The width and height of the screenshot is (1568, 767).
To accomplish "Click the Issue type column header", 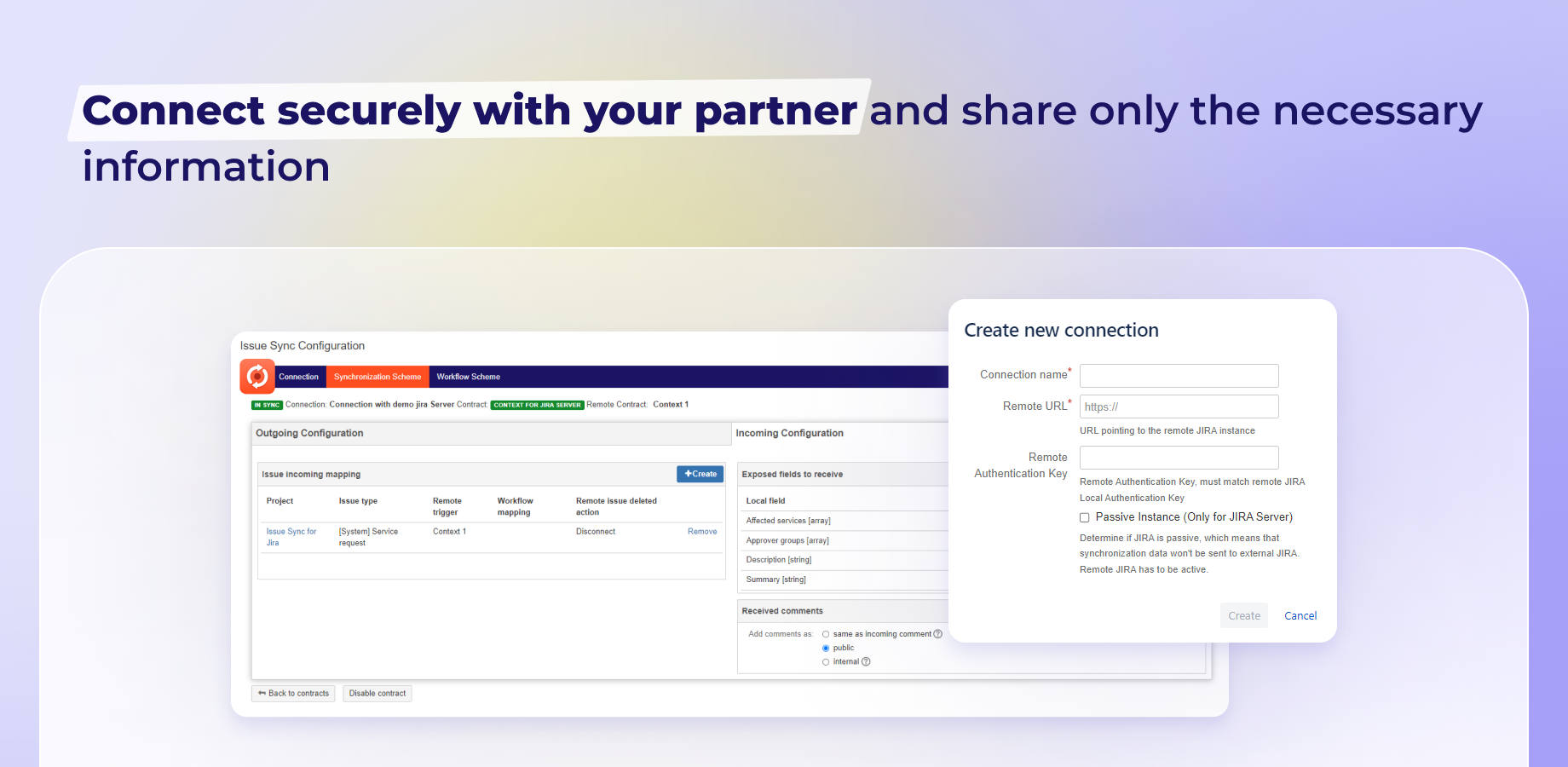I will click(x=358, y=501).
